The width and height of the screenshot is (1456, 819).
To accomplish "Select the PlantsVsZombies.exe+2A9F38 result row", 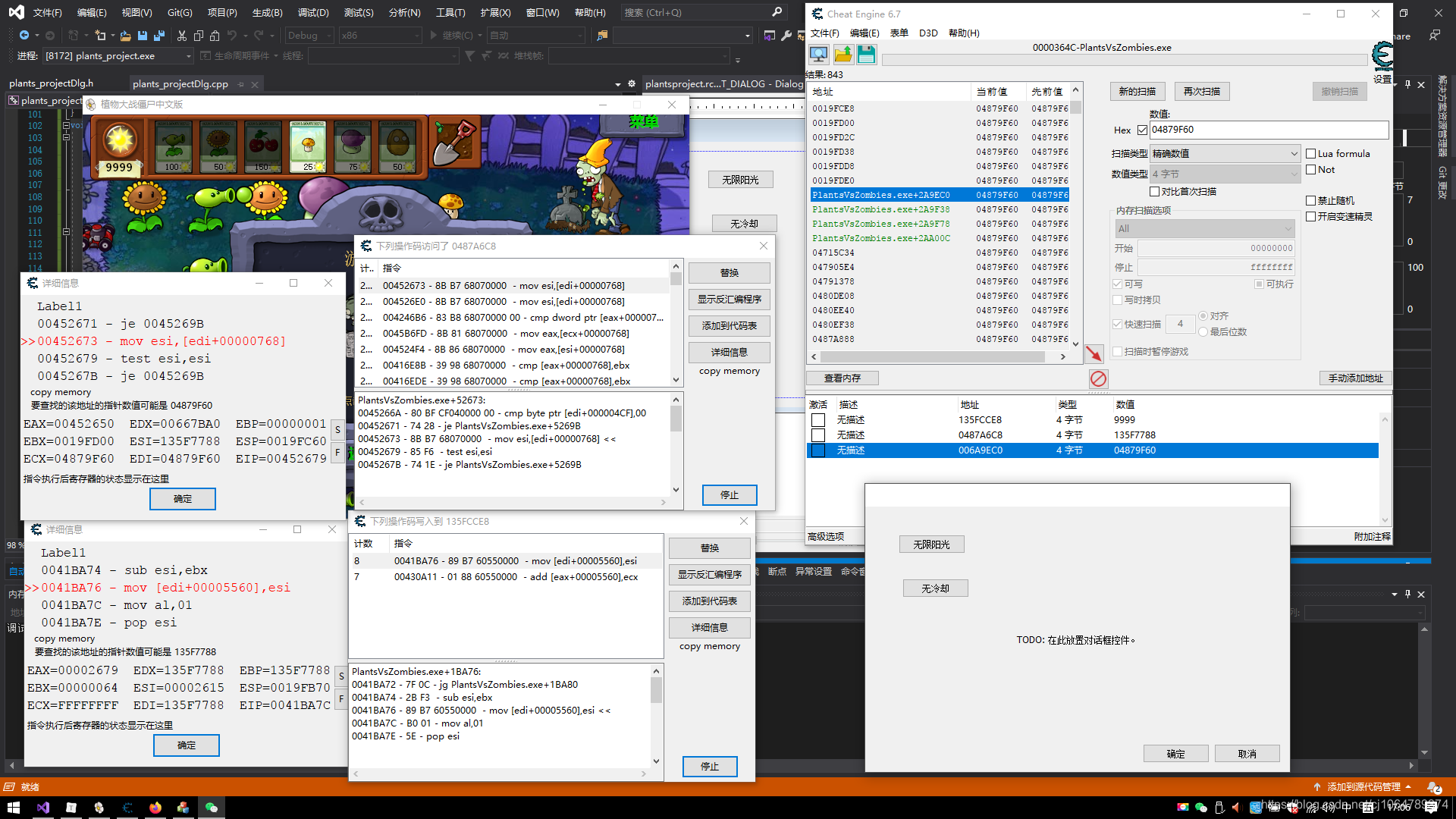I will click(x=940, y=209).
